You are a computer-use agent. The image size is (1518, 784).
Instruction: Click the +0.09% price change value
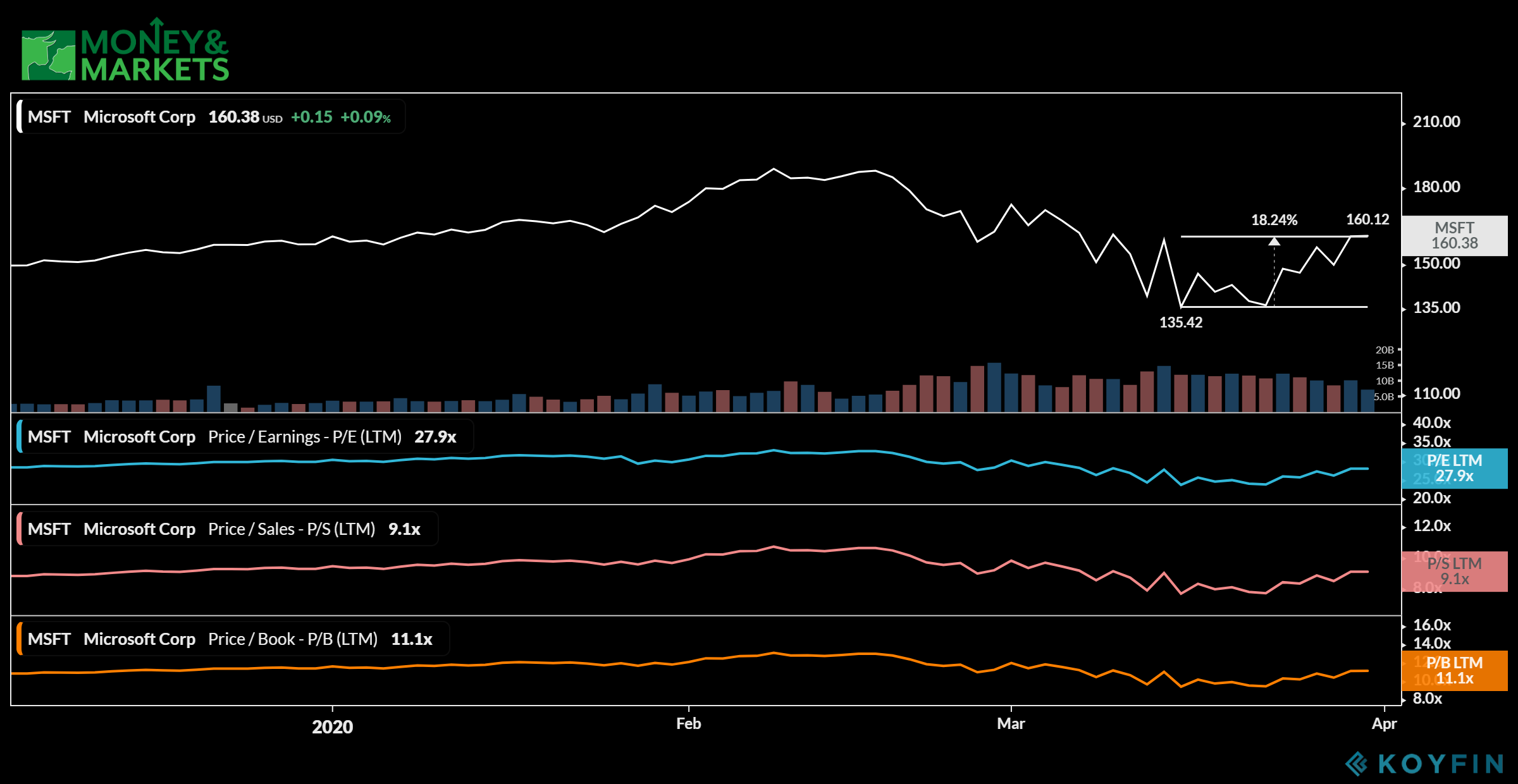(366, 117)
